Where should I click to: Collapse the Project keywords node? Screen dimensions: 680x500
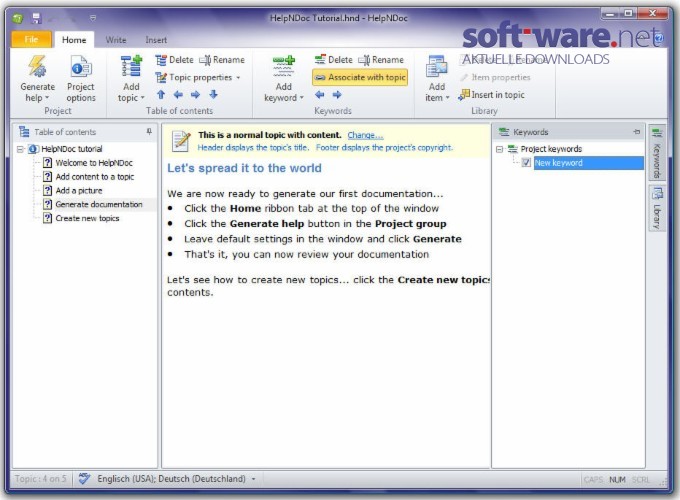pos(500,149)
